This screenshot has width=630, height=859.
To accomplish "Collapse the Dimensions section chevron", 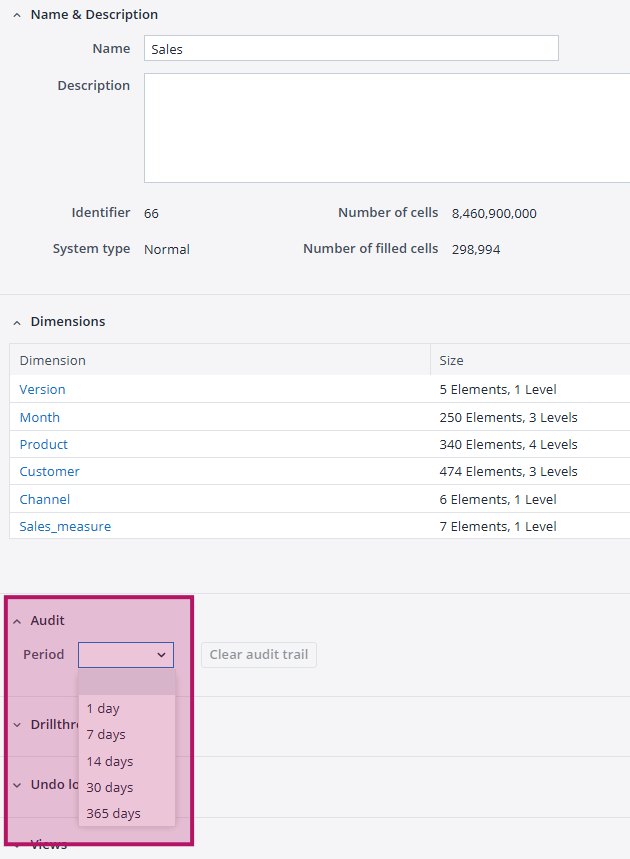I will pyautogui.click(x=17, y=322).
